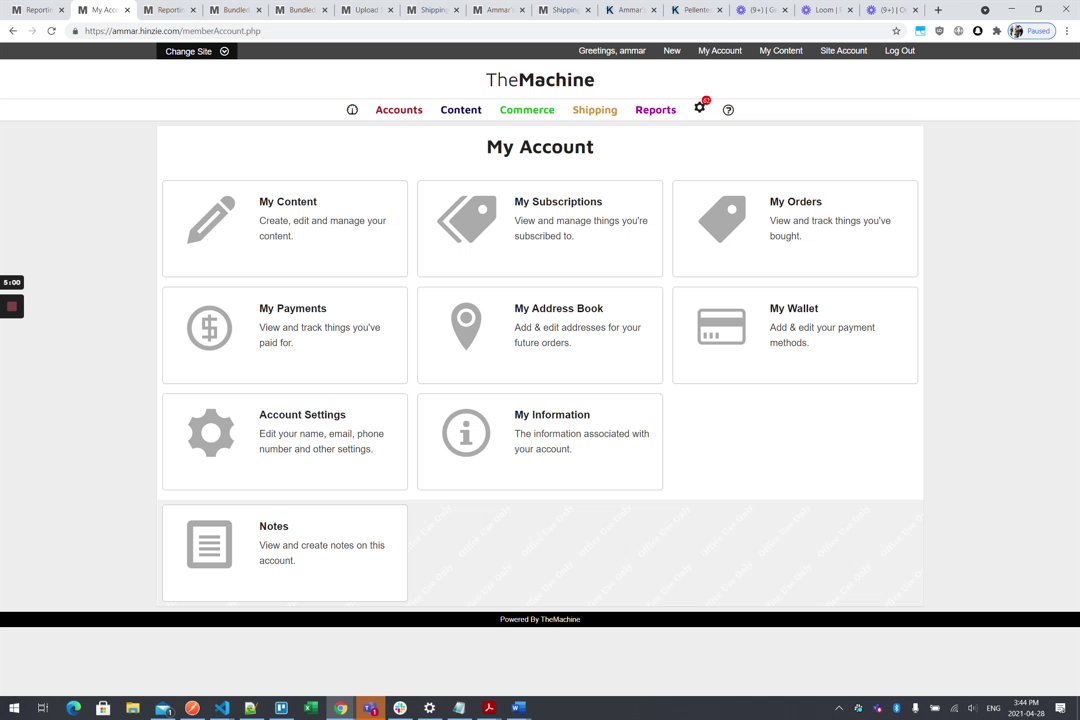Open Trello from the taskbar

[281, 708]
